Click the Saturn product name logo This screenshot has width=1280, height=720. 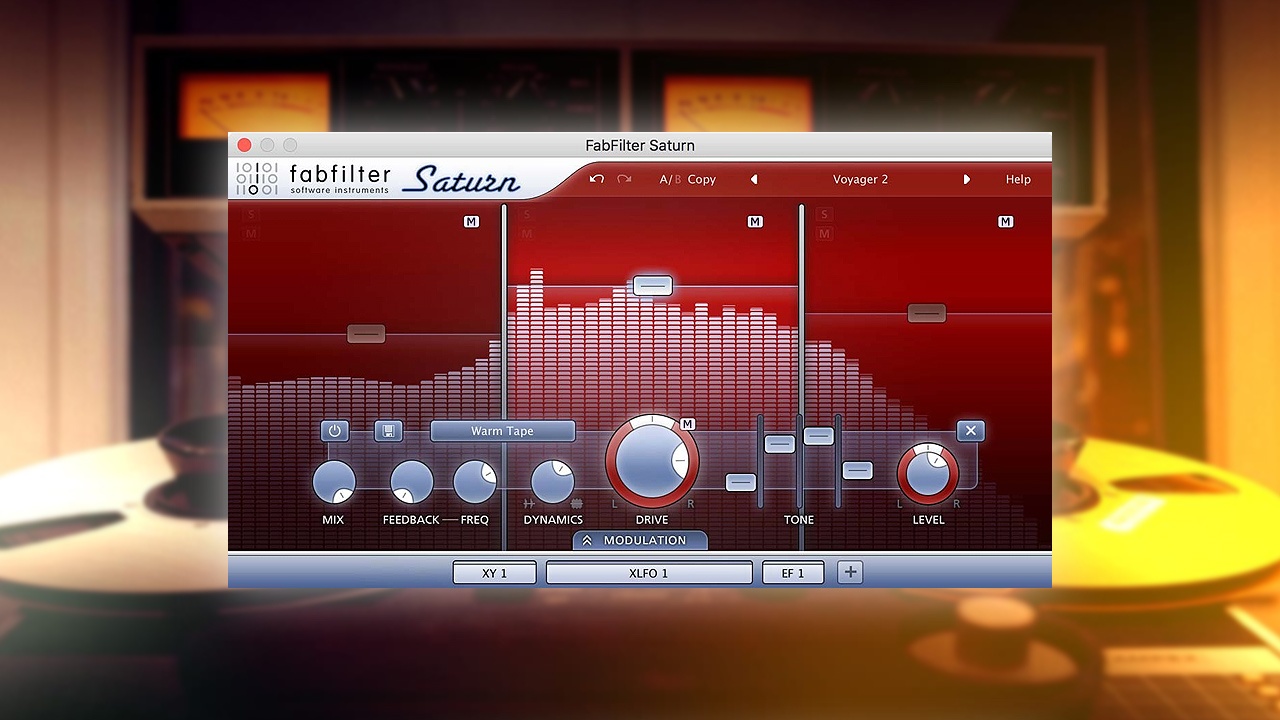(461, 180)
